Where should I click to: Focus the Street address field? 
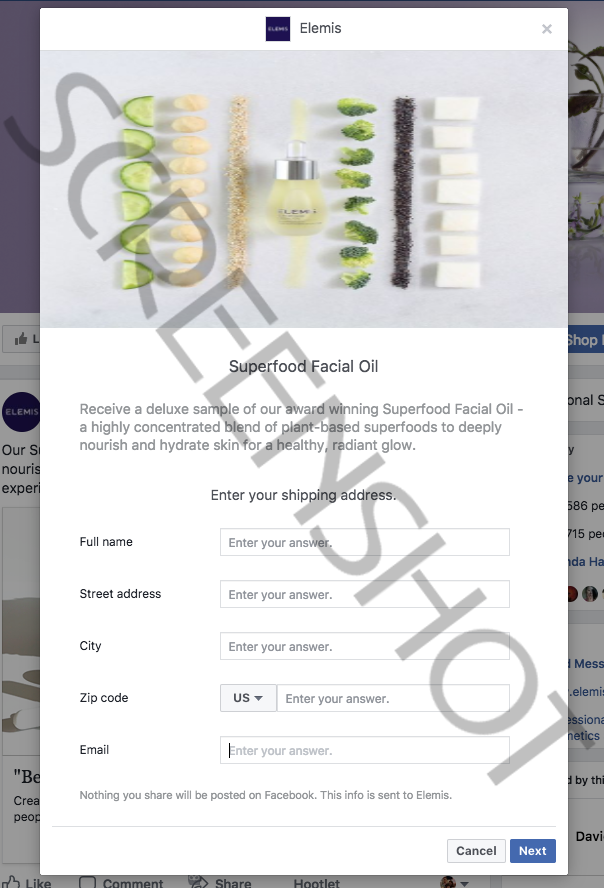tap(365, 594)
